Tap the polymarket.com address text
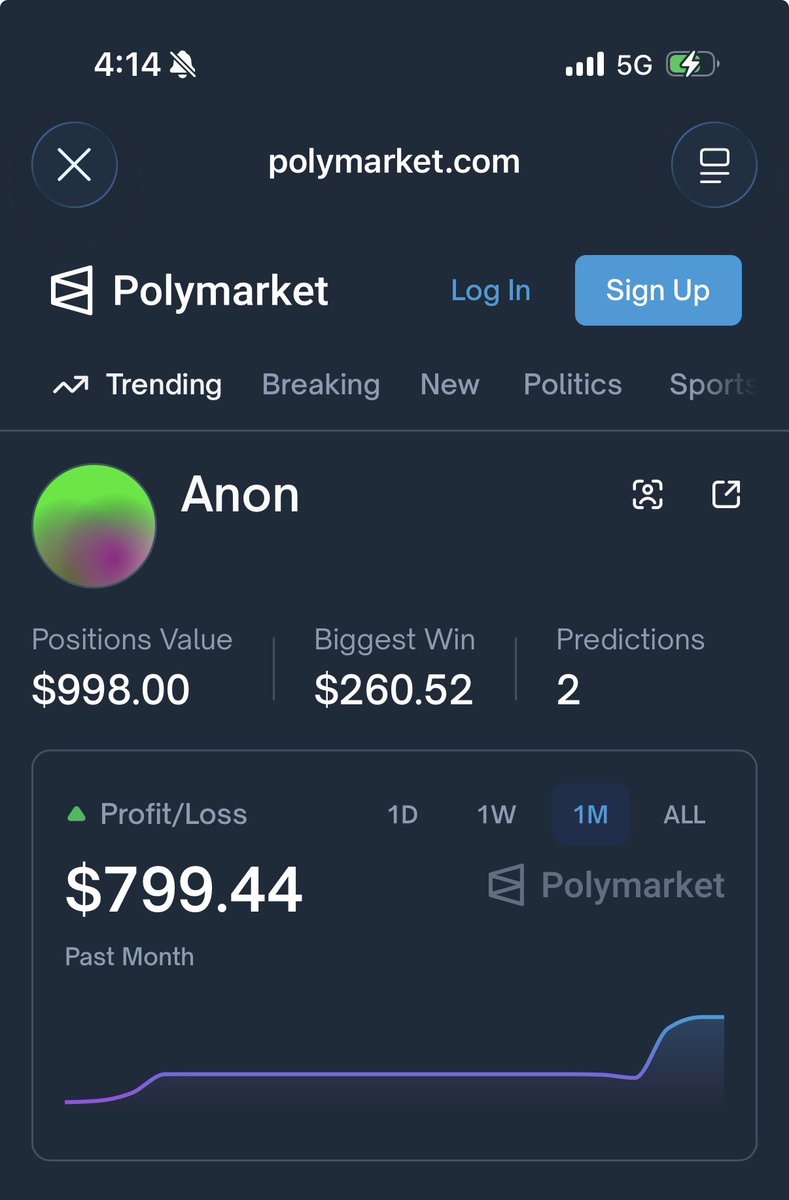Image resolution: width=789 pixels, height=1200 pixels. point(394,162)
